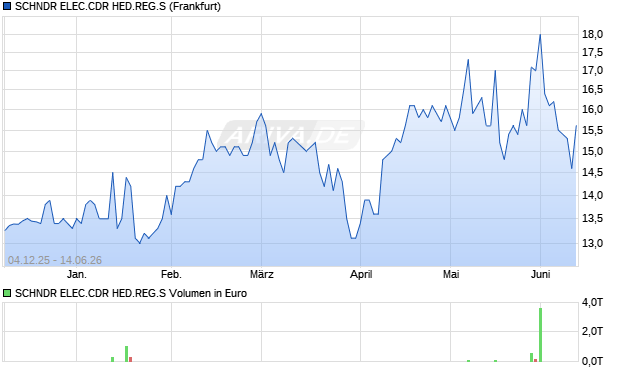Click the 'Feb.' month axis label
620x371 pixels.
pos(171,274)
